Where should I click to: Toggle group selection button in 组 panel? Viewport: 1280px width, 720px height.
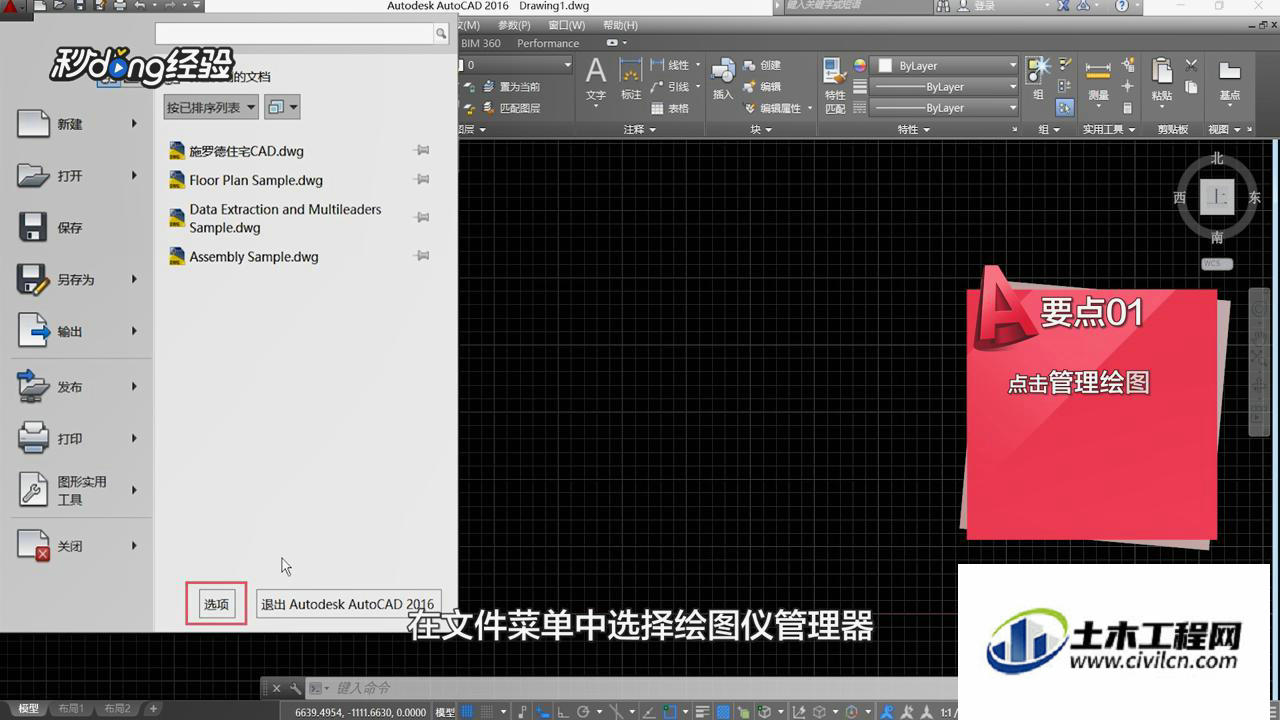click(1065, 107)
